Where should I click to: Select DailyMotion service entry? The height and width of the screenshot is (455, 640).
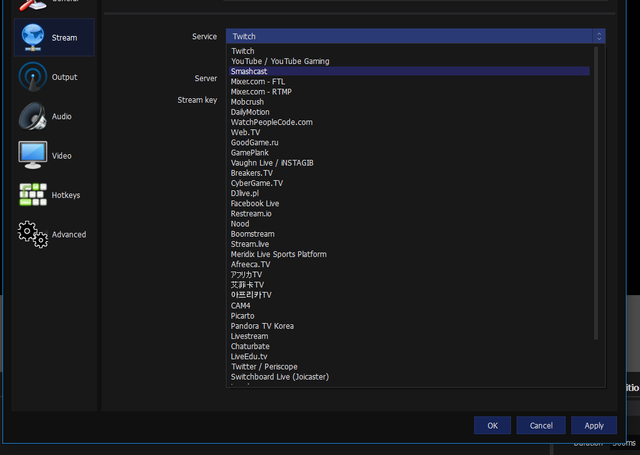[x=410, y=112]
